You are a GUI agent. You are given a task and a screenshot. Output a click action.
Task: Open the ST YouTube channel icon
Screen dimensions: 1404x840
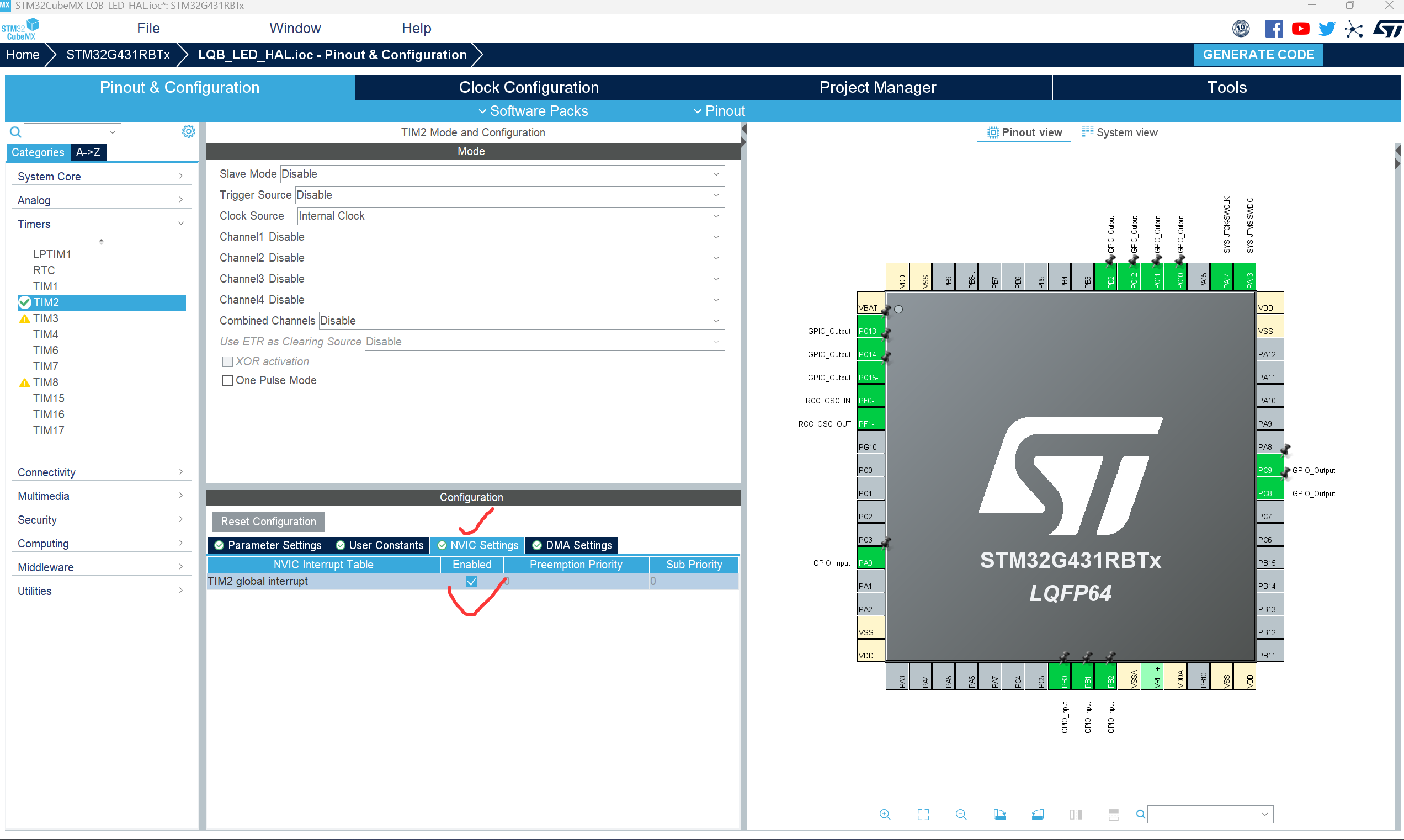(x=1300, y=28)
